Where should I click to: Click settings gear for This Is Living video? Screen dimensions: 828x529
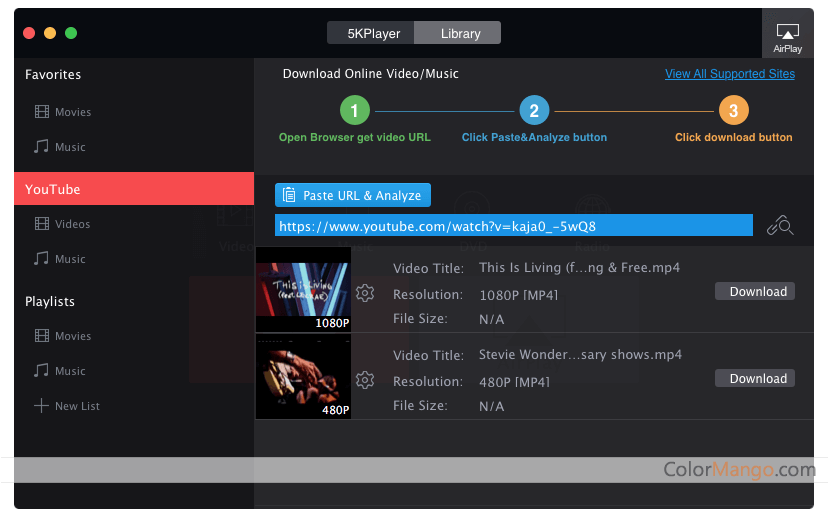pyautogui.click(x=365, y=293)
